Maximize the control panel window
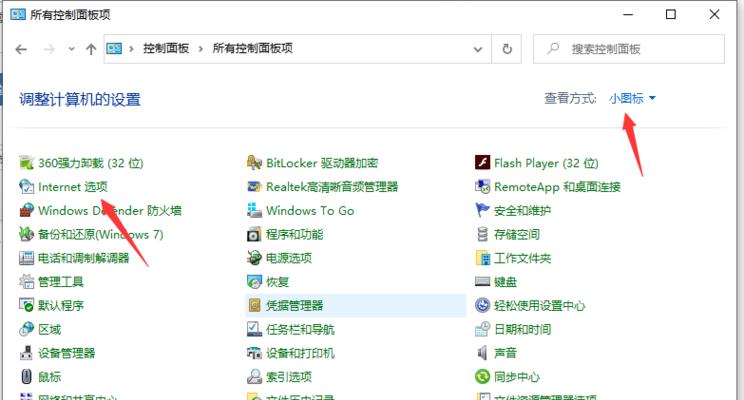744x400 pixels. click(x=670, y=14)
